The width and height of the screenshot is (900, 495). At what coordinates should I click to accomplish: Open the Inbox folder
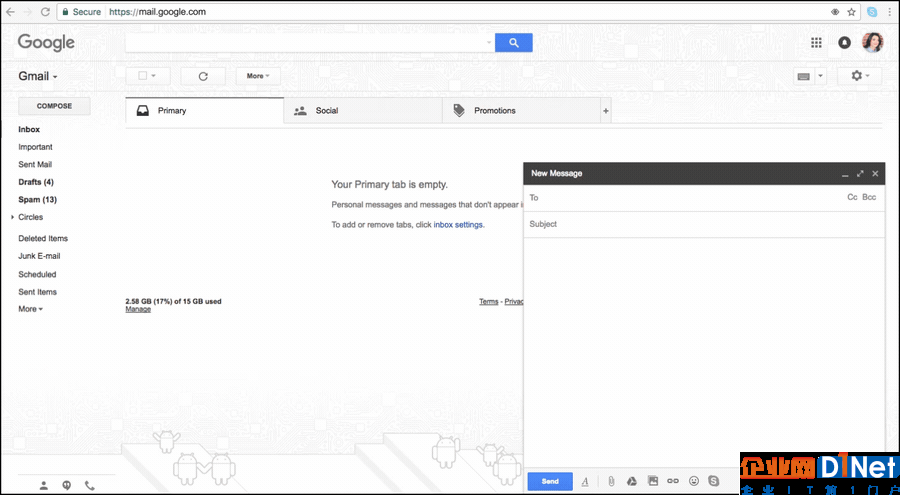[29, 129]
